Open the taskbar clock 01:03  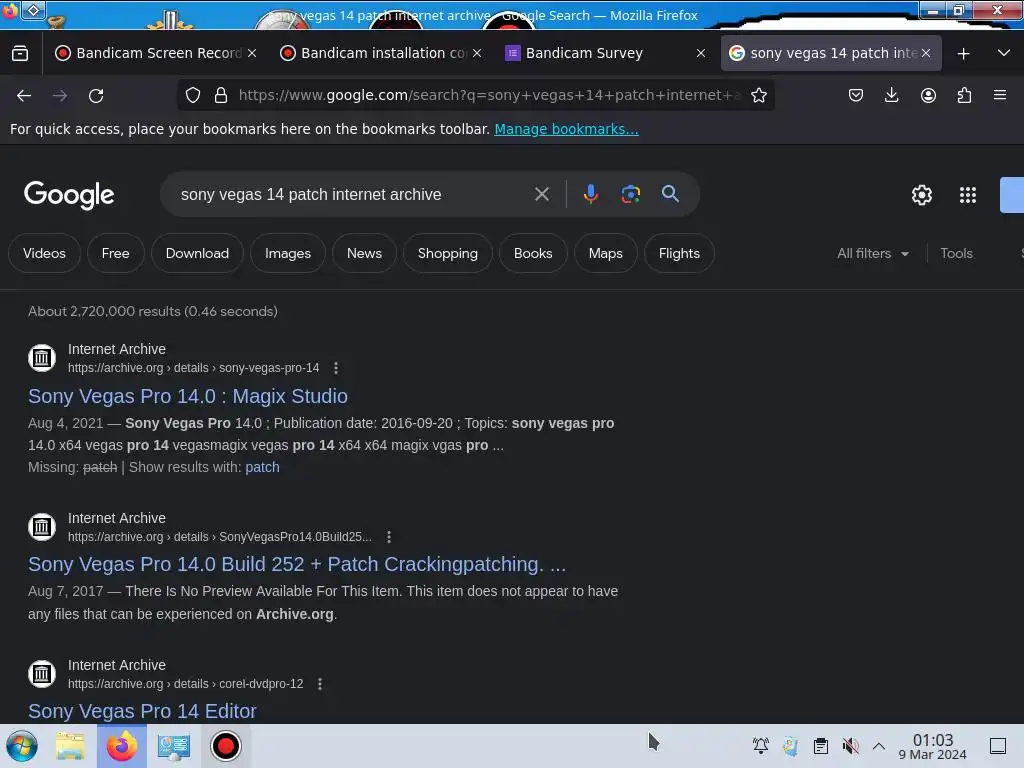pos(933,746)
